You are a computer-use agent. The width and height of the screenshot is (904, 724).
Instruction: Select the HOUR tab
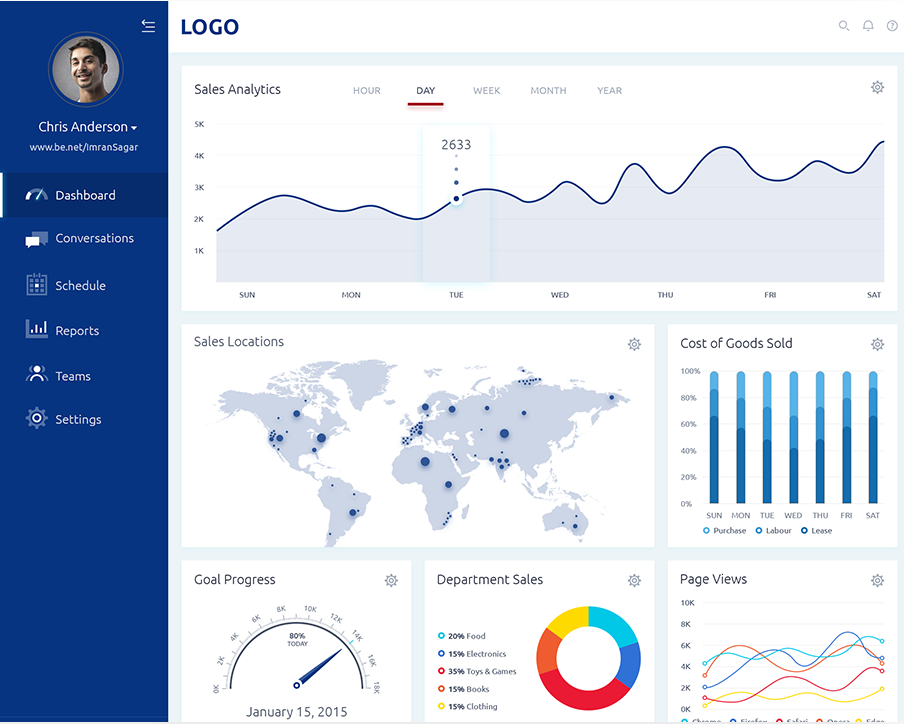(x=366, y=91)
